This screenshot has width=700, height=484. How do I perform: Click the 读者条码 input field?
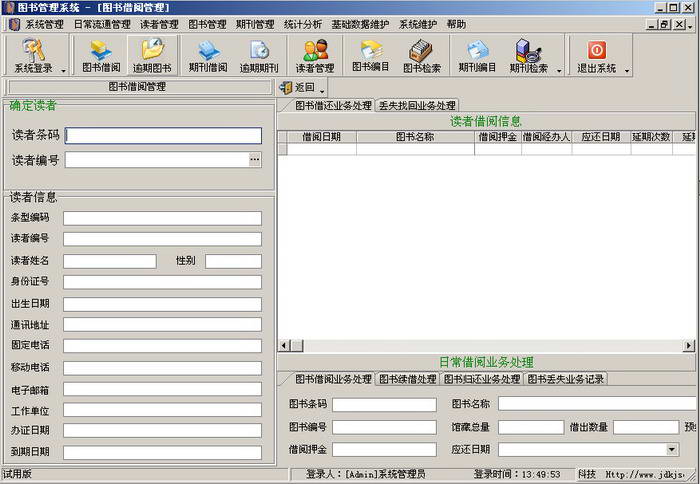pyautogui.click(x=163, y=135)
